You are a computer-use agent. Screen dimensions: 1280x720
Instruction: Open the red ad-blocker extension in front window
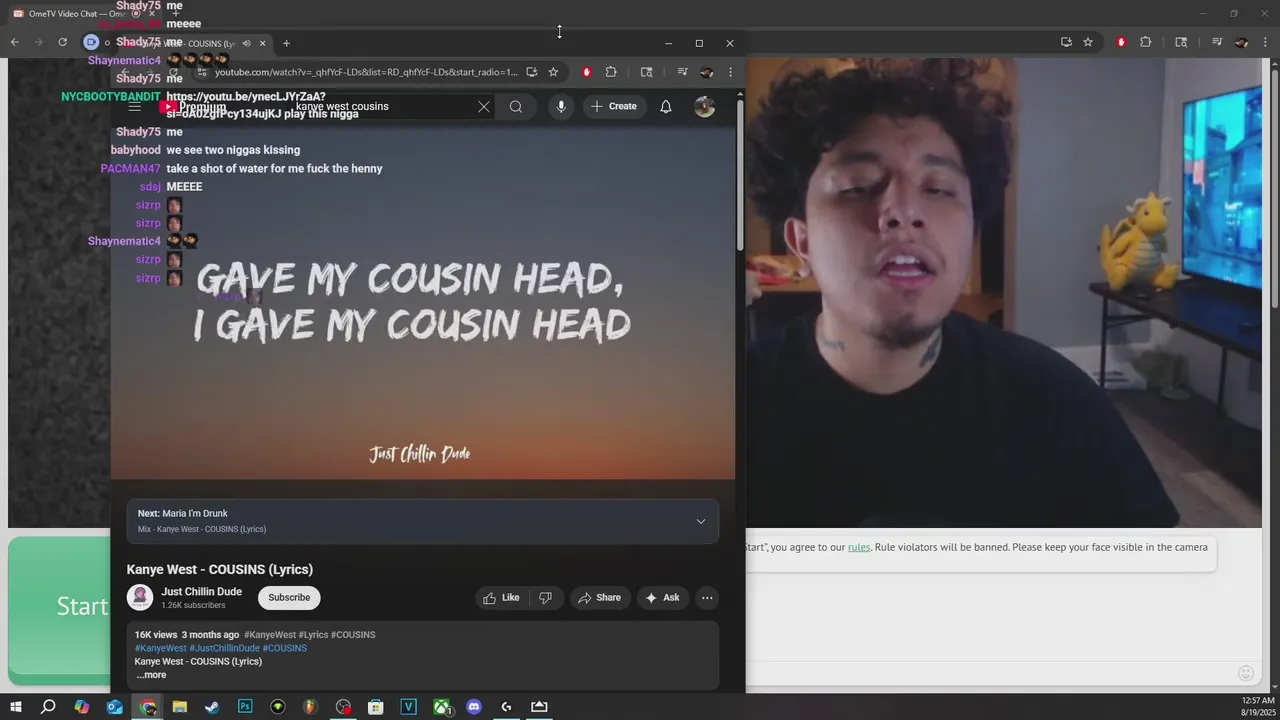pos(586,72)
